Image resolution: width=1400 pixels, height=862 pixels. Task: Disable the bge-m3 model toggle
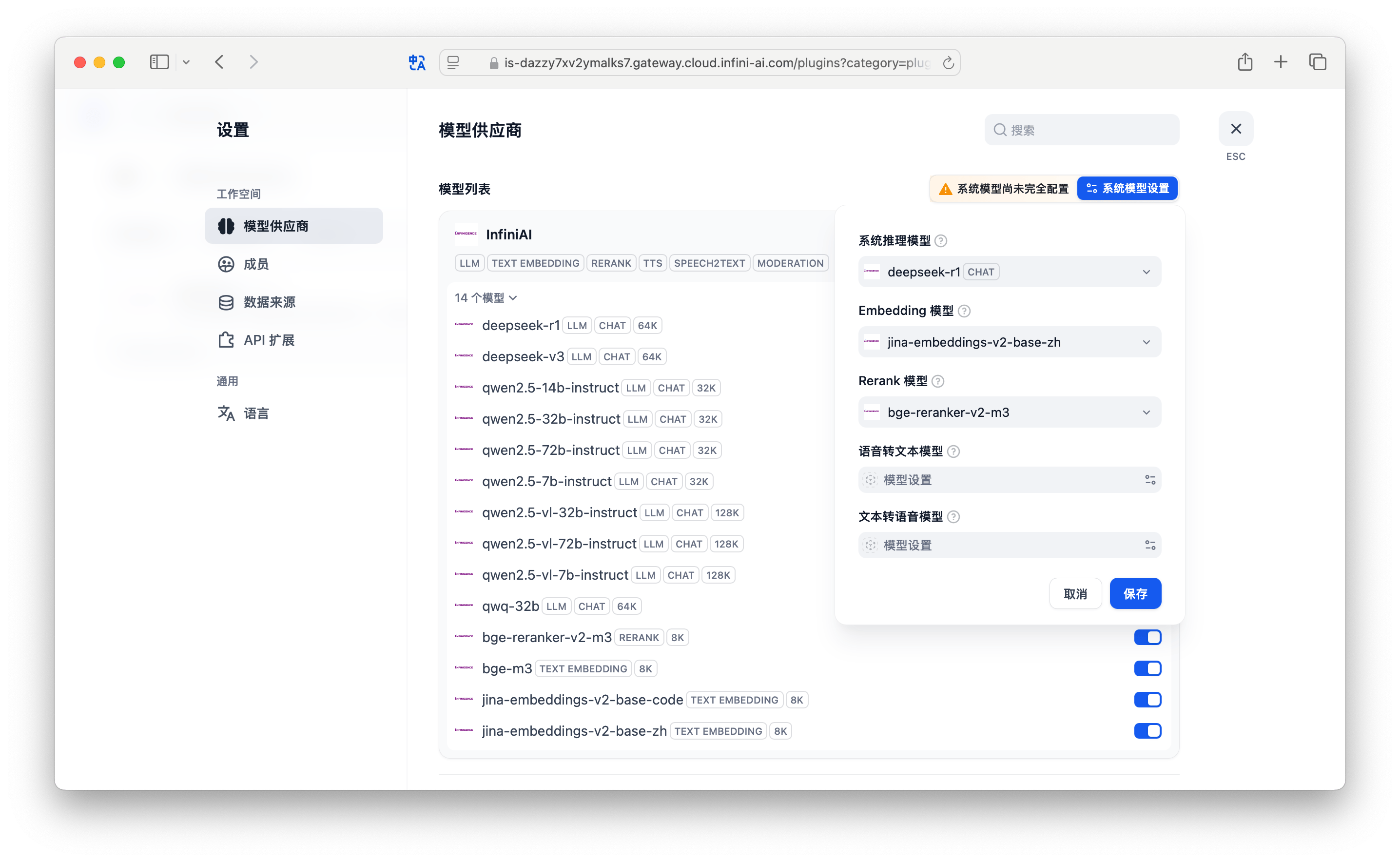pyautogui.click(x=1147, y=669)
